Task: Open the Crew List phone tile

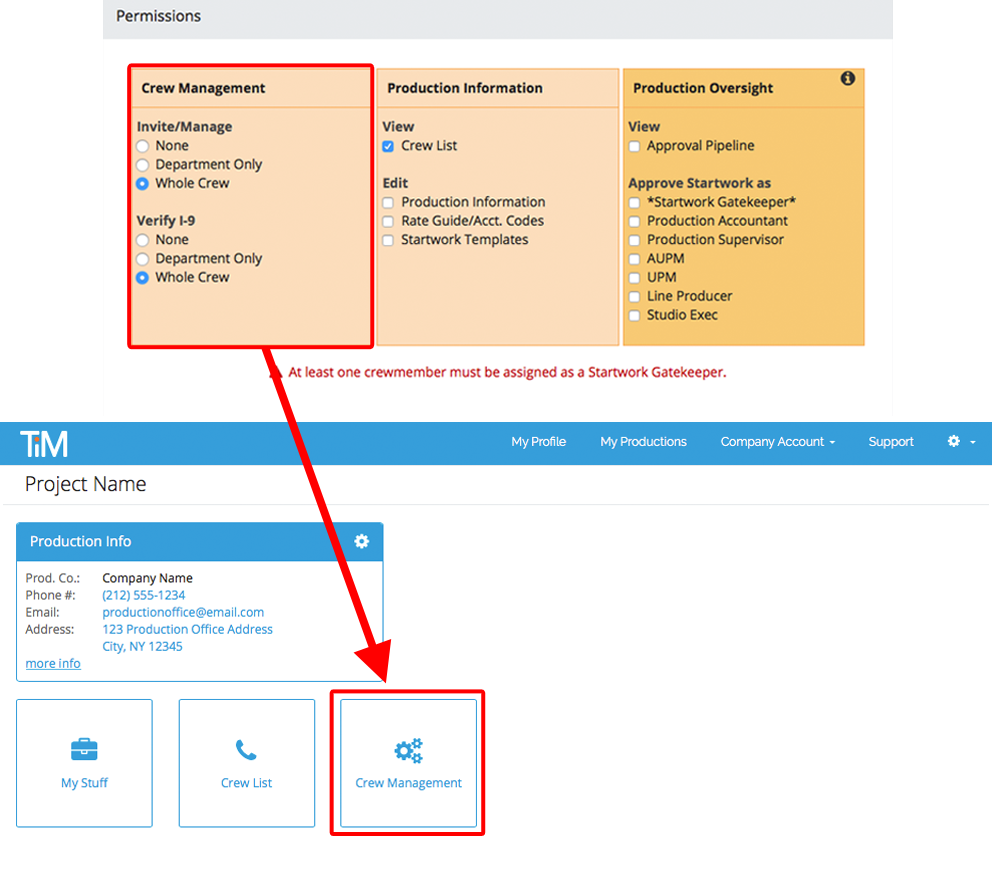Action: tap(246, 763)
